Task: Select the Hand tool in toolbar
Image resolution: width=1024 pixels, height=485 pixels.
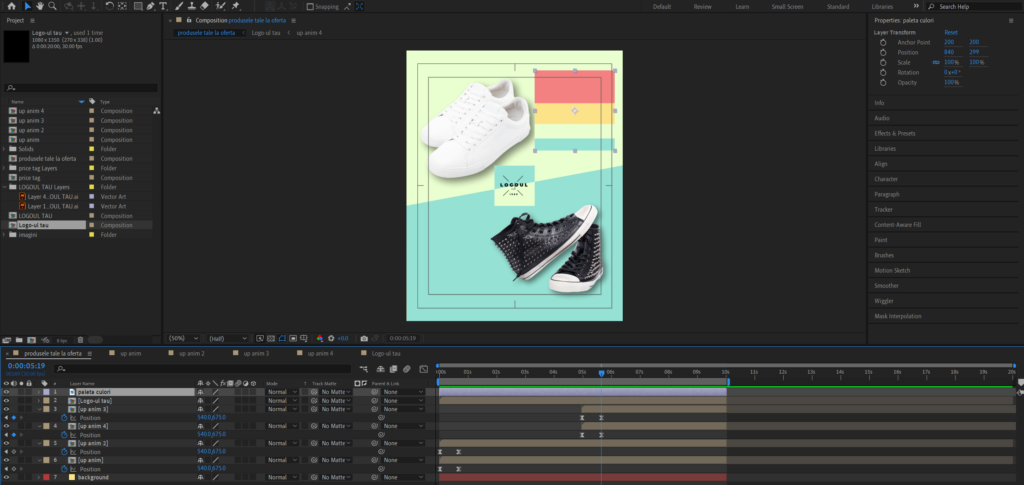Action: [x=39, y=6]
